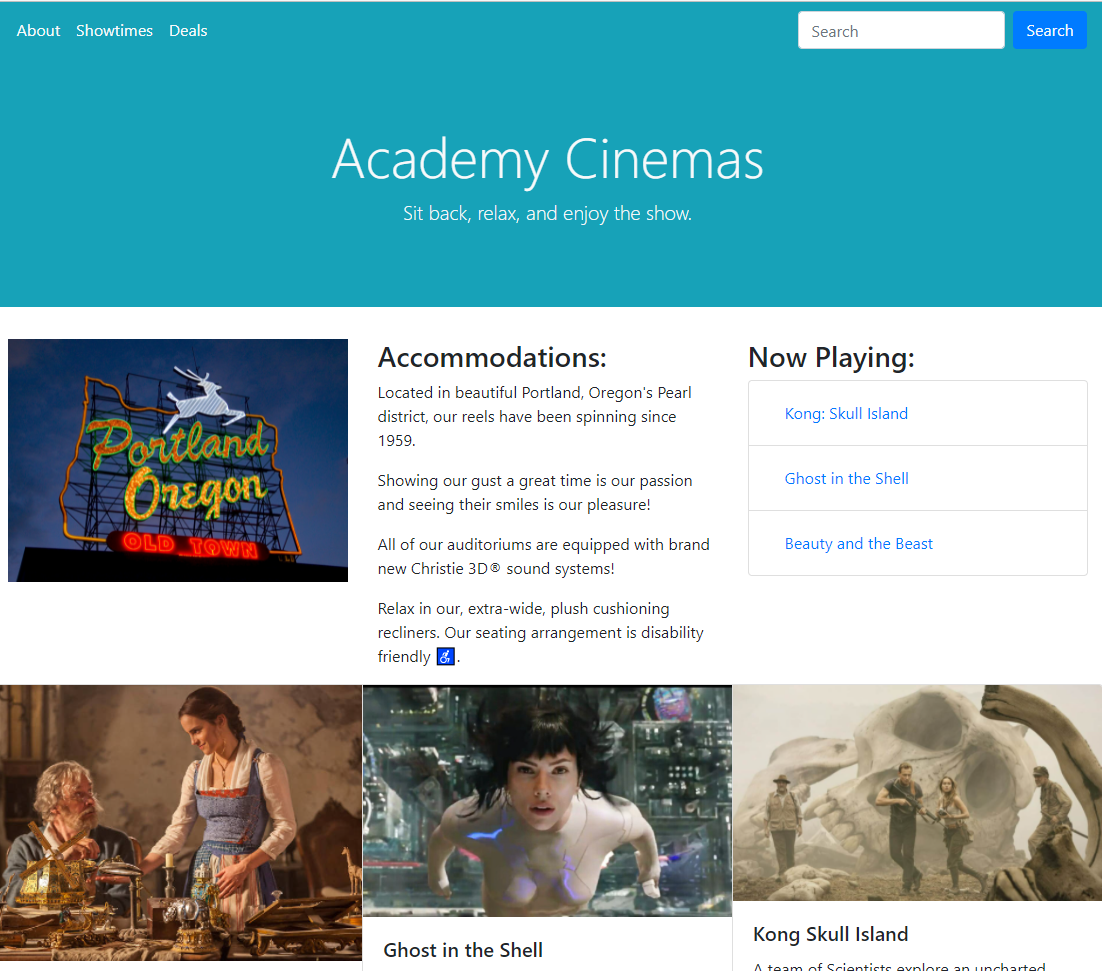1102x971 pixels.
Task: Open the Deals menu item
Action: 188,31
